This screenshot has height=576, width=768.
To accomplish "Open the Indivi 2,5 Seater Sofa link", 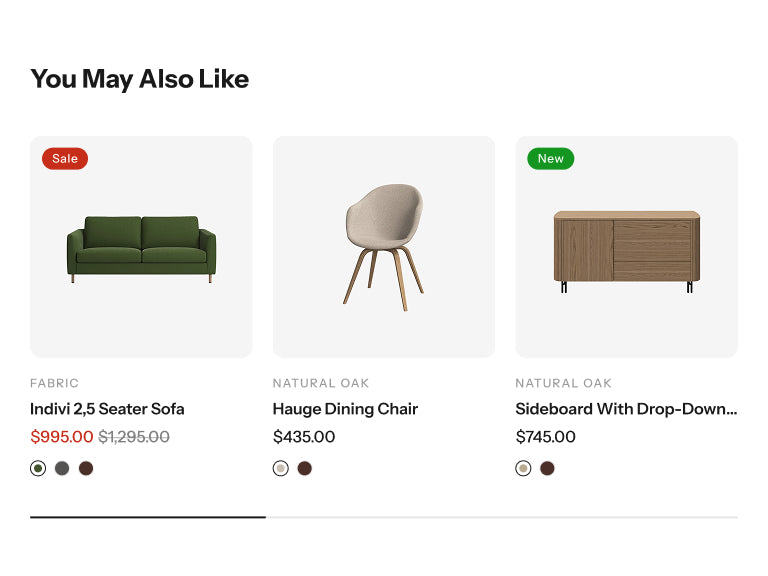I will (x=107, y=409).
